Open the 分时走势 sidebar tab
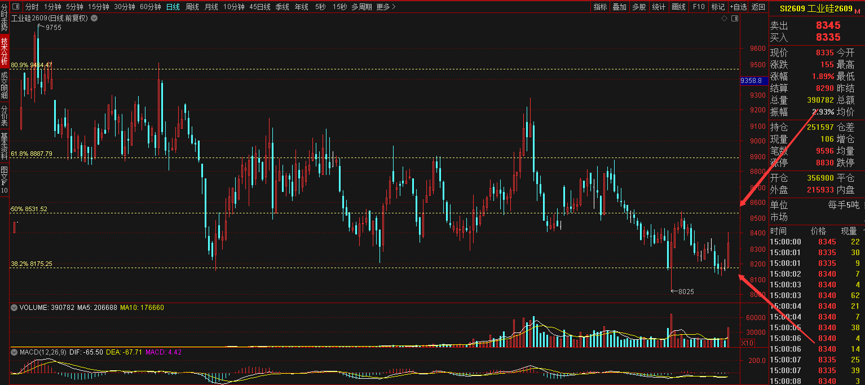Image resolution: width=865 pixels, height=385 pixels. tap(4, 17)
